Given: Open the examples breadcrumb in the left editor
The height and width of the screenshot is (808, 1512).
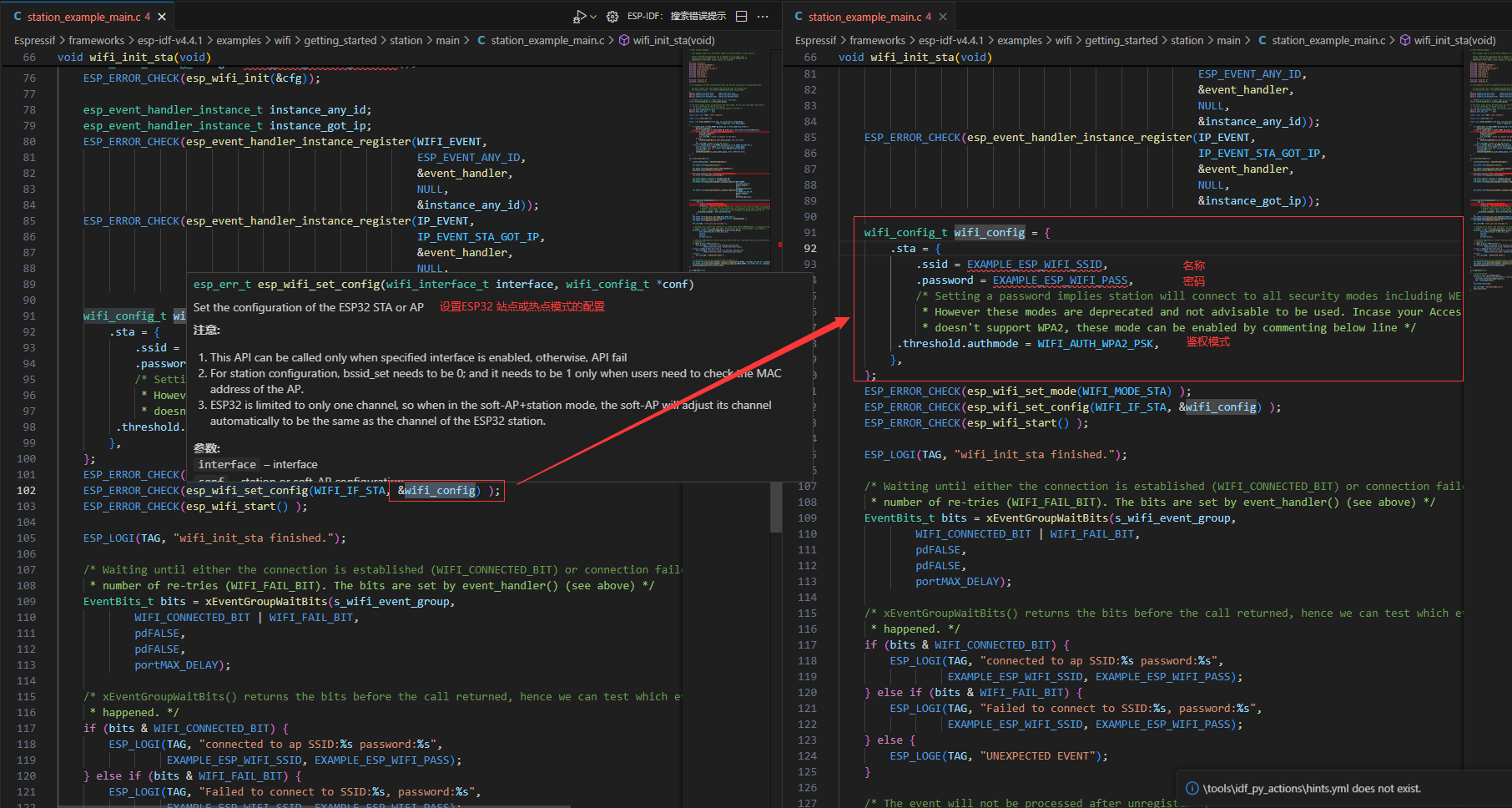Looking at the screenshot, I should point(239,40).
